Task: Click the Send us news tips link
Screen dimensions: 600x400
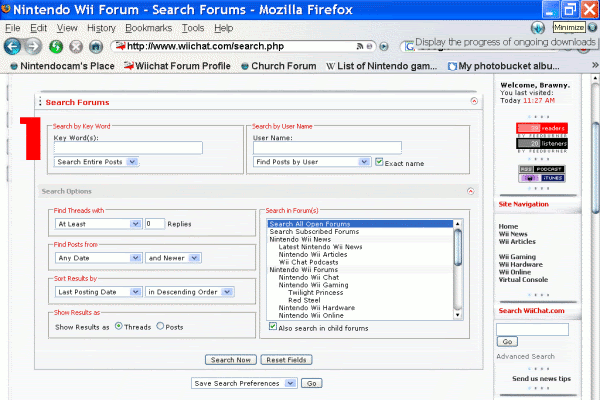Action: [541, 379]
